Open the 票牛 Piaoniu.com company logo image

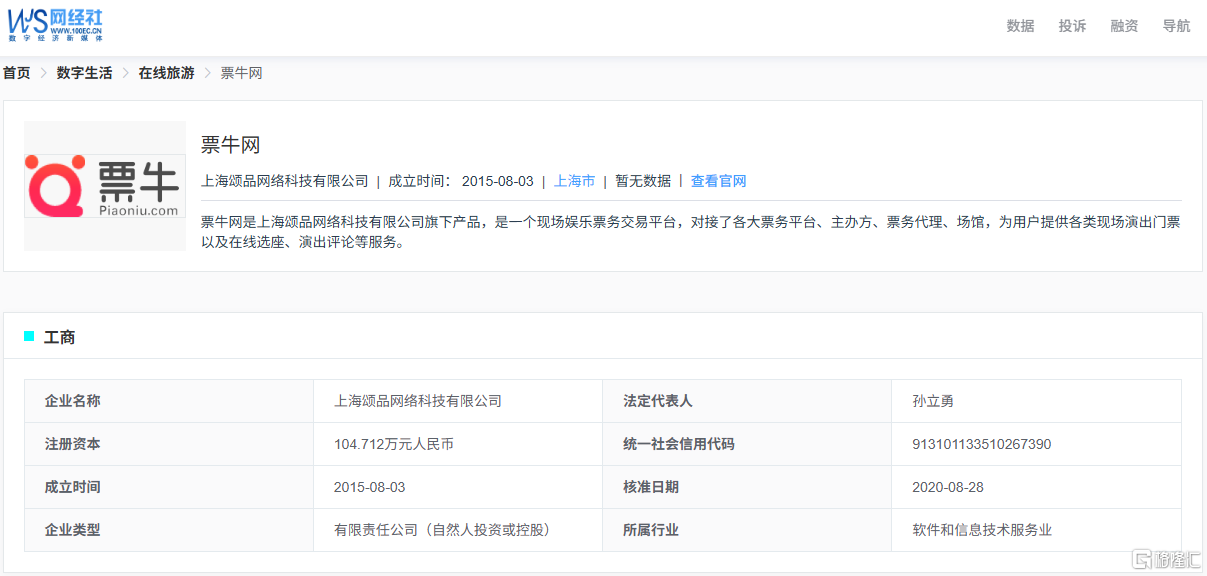click(x=105, y=186)
